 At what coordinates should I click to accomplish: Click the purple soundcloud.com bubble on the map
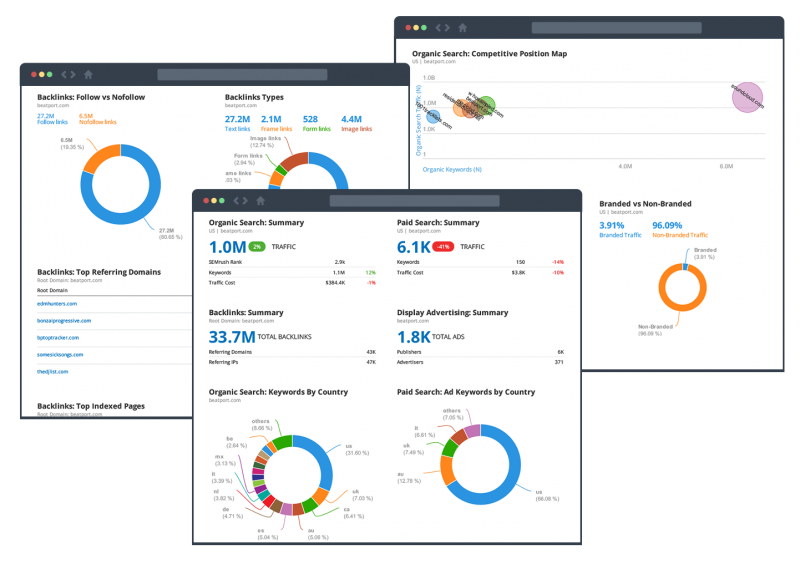tap(747, 97)
